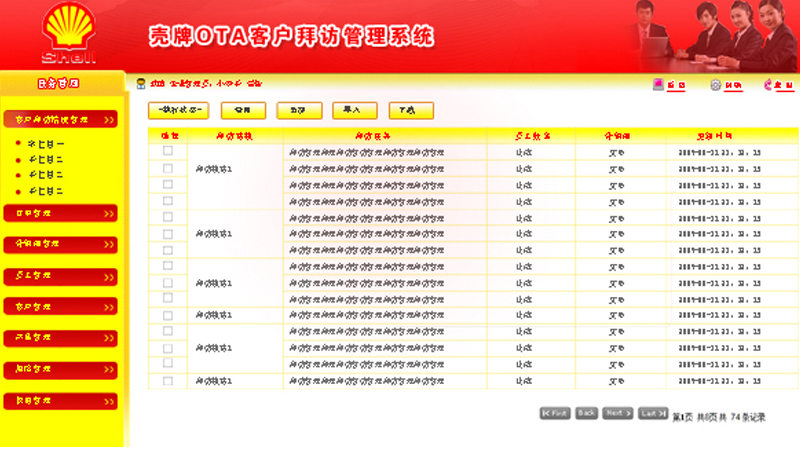This screenshot has height=450, width=800.
Task: Click the 导入 import button
Action: click(x=355, y=110)
